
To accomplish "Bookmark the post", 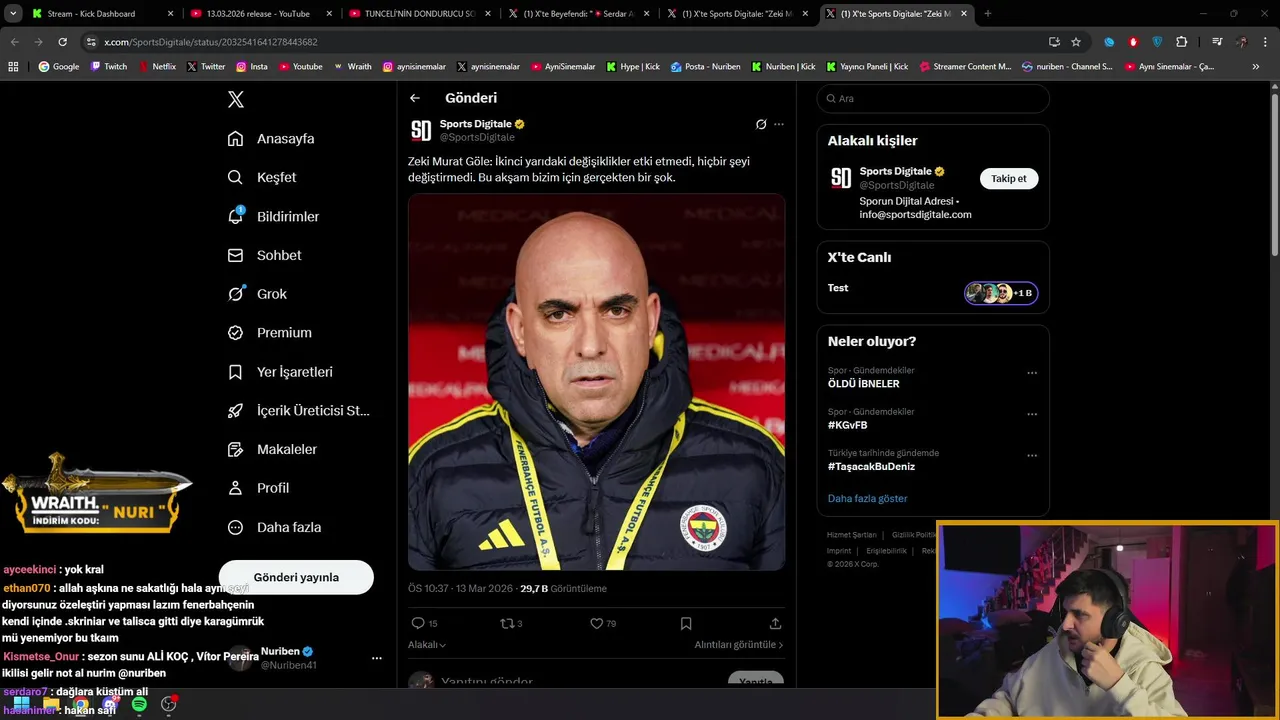I will tap(686, 623).
